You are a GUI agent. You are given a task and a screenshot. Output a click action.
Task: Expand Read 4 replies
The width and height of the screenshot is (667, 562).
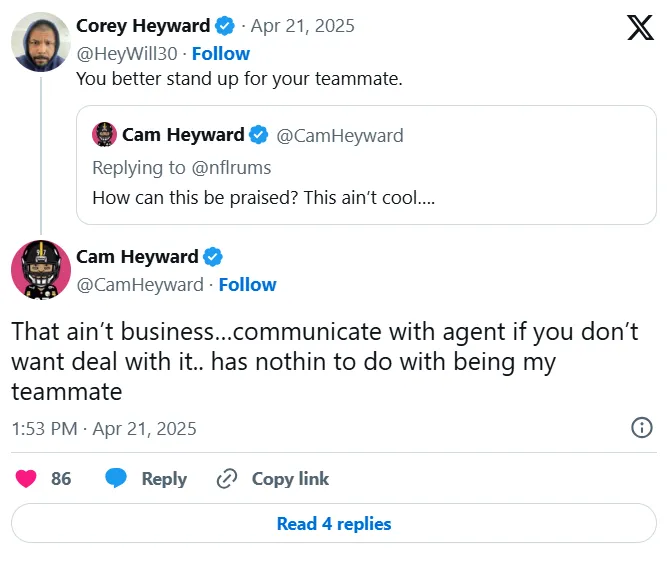coord(333,523)
